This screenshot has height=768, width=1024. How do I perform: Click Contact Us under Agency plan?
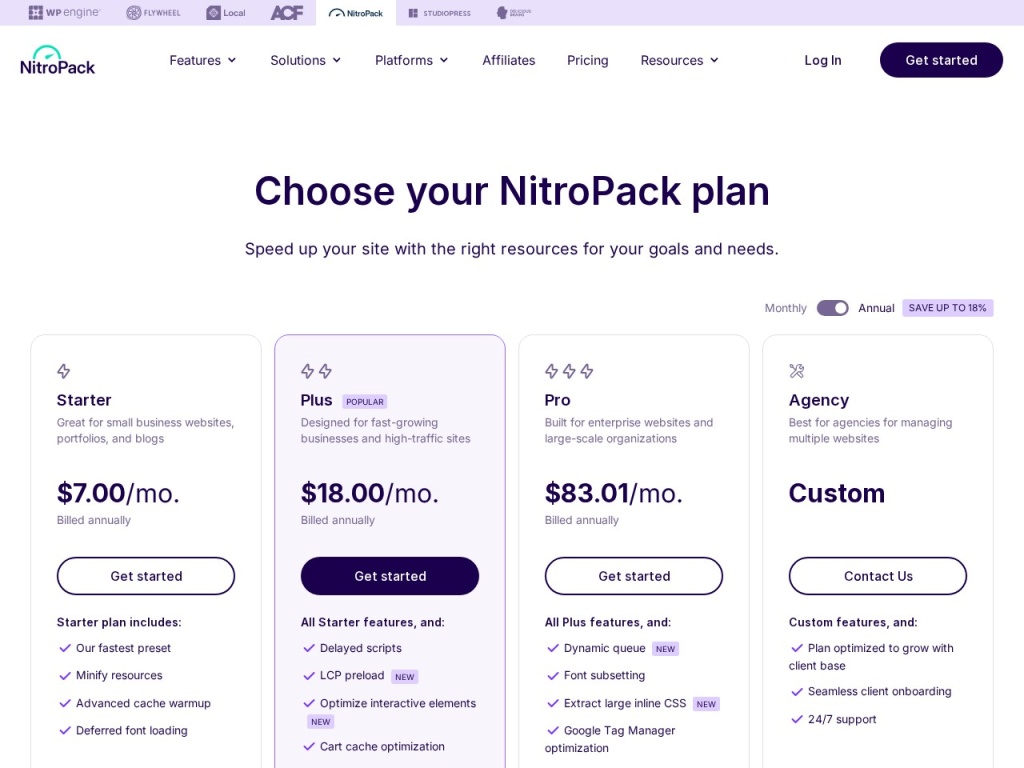878,576
